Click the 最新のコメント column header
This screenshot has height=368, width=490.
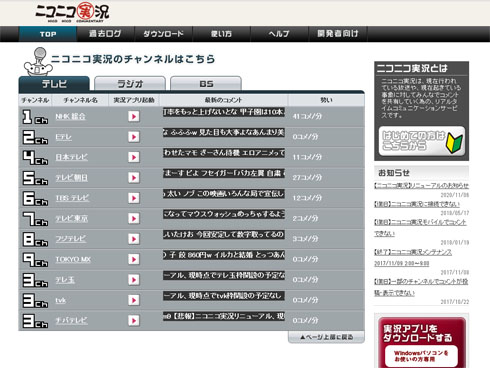(223, 100)
